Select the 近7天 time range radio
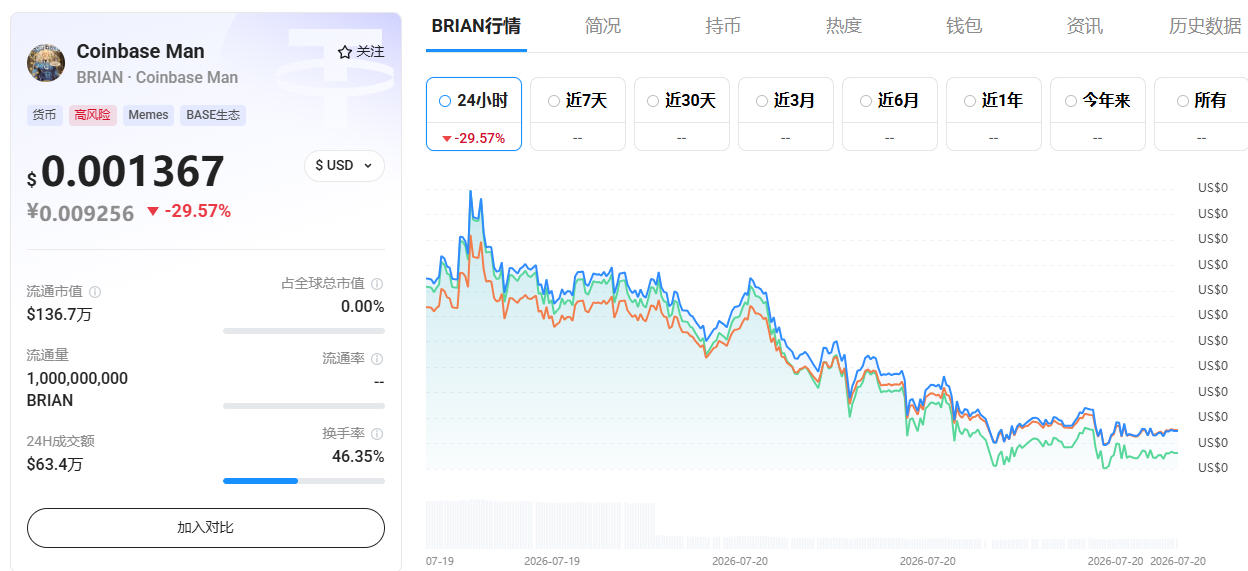1248x571 pixels. [554, 101]
